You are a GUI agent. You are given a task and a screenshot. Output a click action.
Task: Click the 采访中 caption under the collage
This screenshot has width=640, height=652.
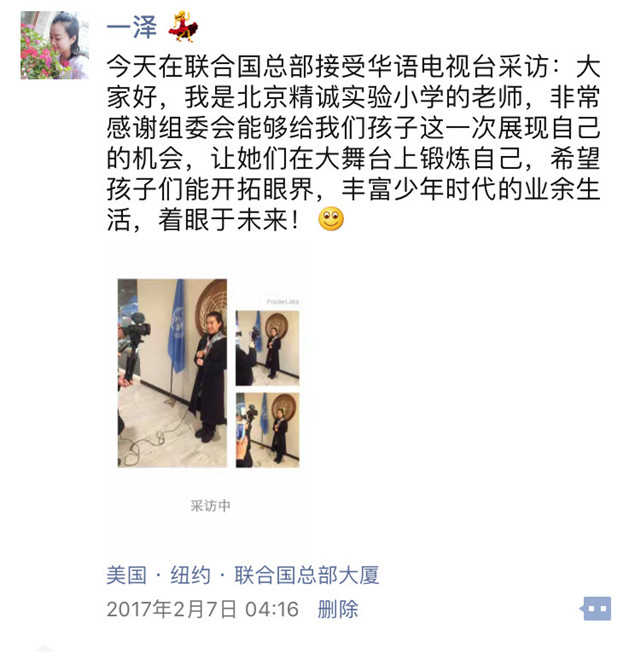click(210, 506)
